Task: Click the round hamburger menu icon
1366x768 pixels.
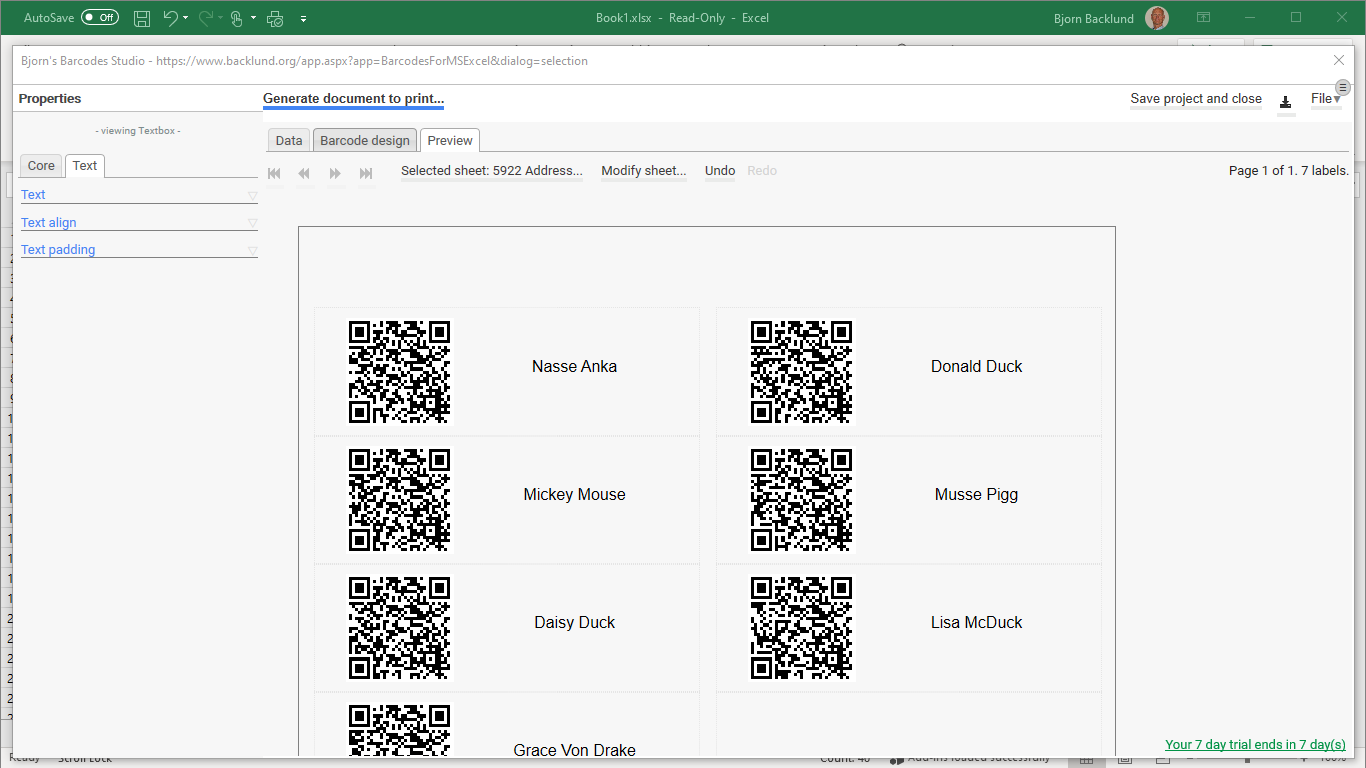Action: click(1343, 88)
